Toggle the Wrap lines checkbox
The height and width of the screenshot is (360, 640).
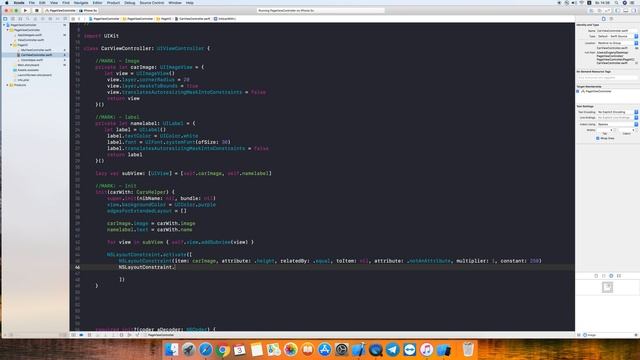coord(598,138)
